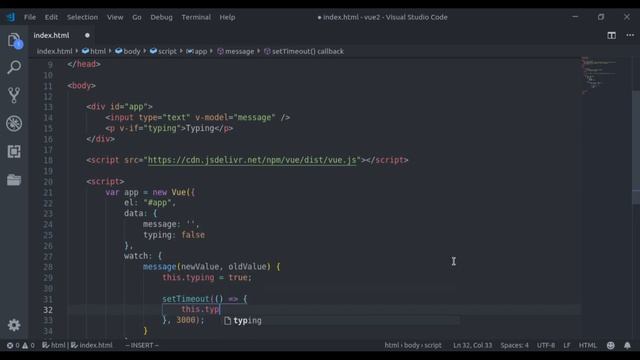This screenshot has height=360, width=640.
Task: Open the Edit menu
Action: click(x=51, y=17)
